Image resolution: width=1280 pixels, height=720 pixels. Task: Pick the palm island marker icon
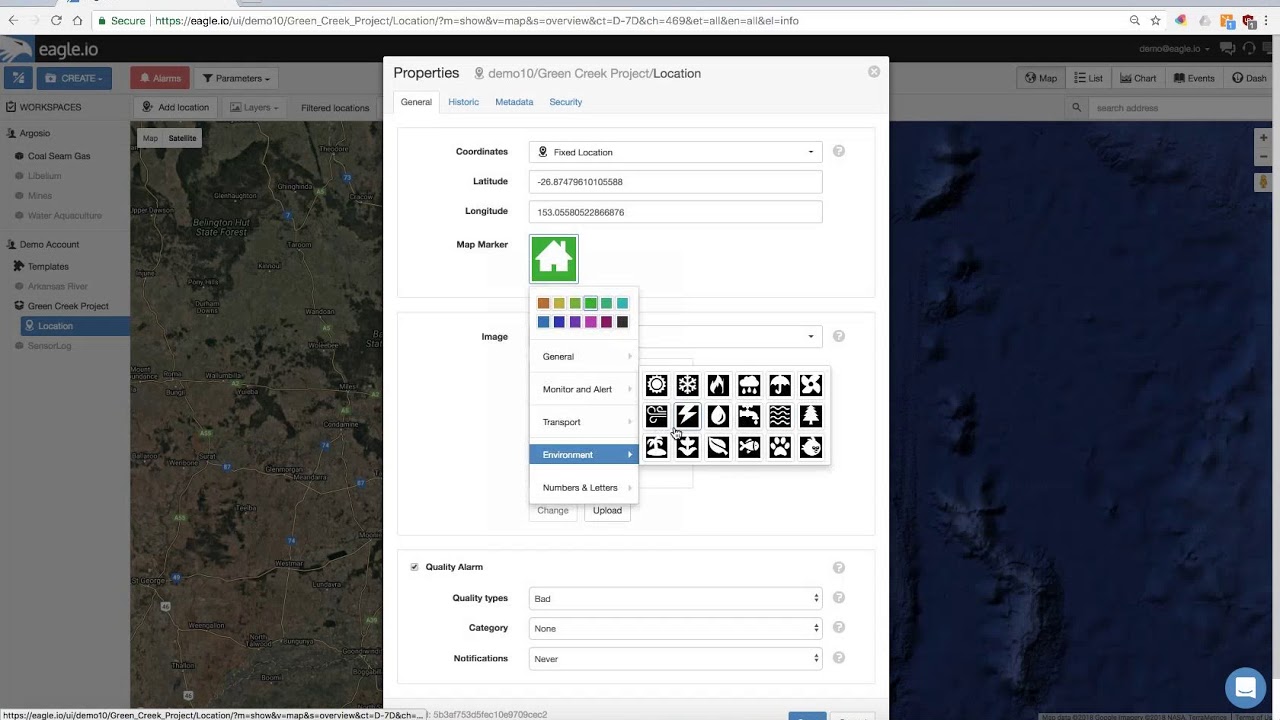coord(656,447)
